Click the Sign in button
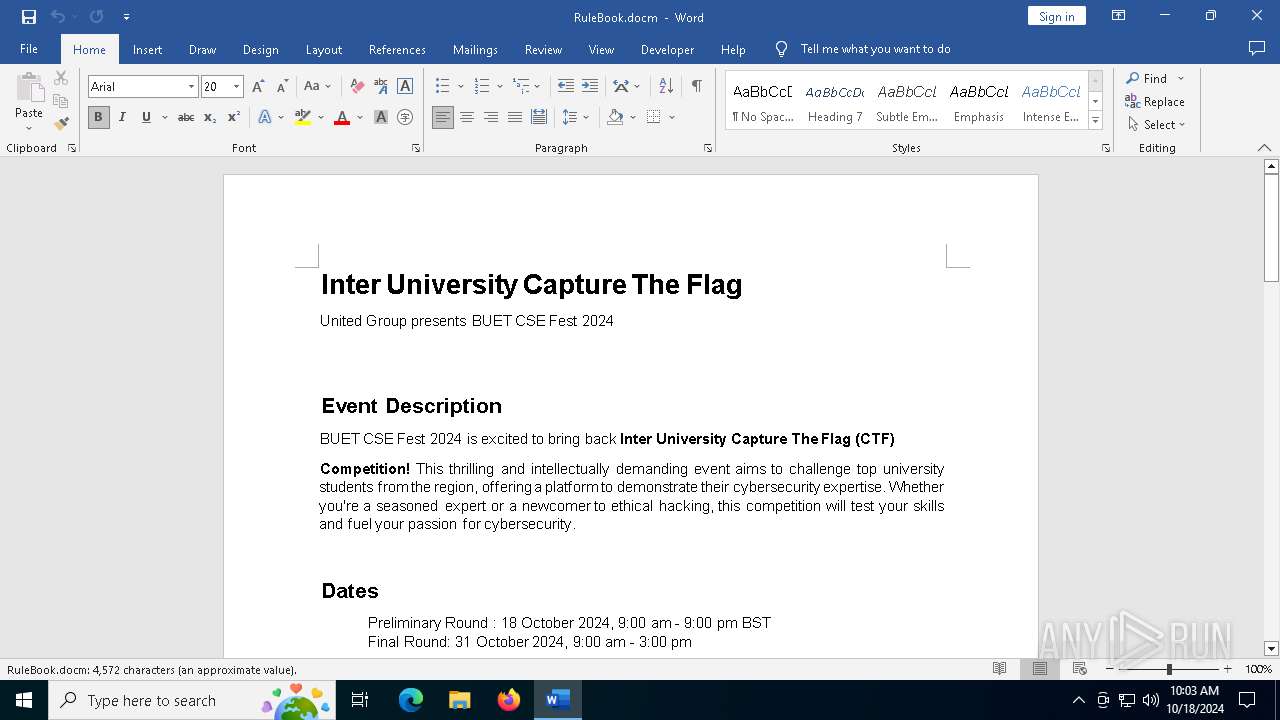Viewport: 1280px width, 720px height. coord(1056,16)
